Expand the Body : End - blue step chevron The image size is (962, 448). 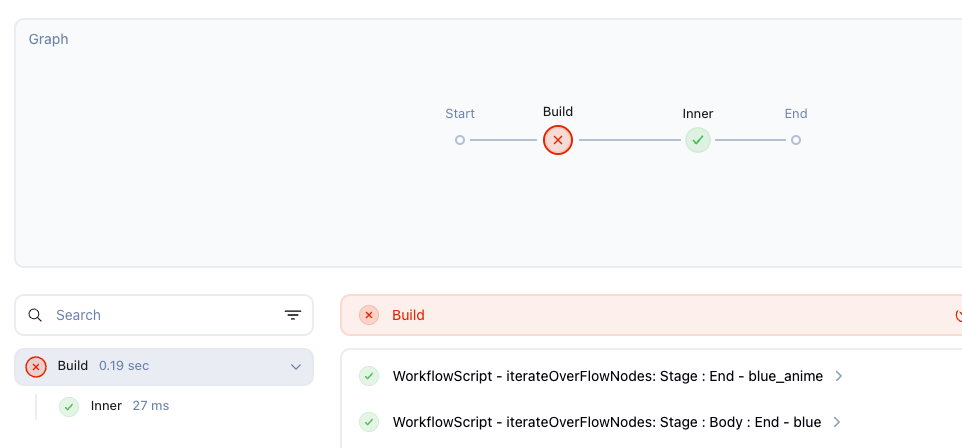836,422
